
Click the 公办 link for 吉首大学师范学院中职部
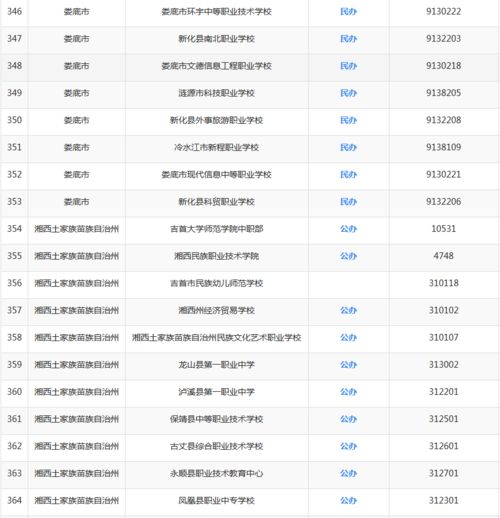pos(348,229)
